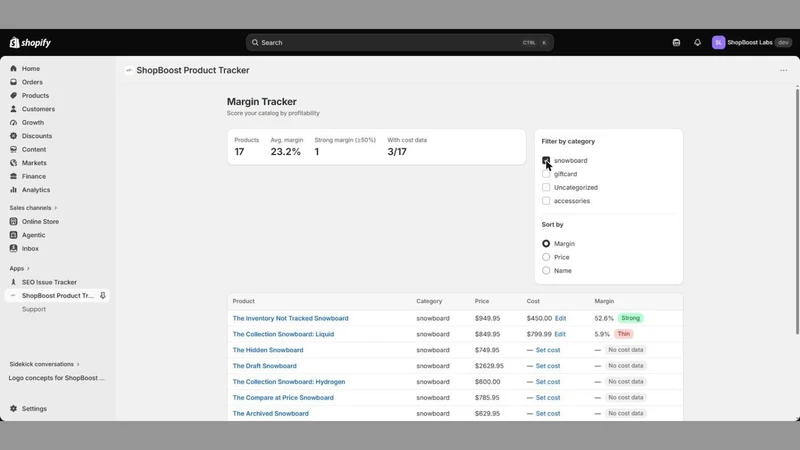Check the Uncategorized category filter
Viewport: 800px width, 450px height.
[x=546, y=187]
